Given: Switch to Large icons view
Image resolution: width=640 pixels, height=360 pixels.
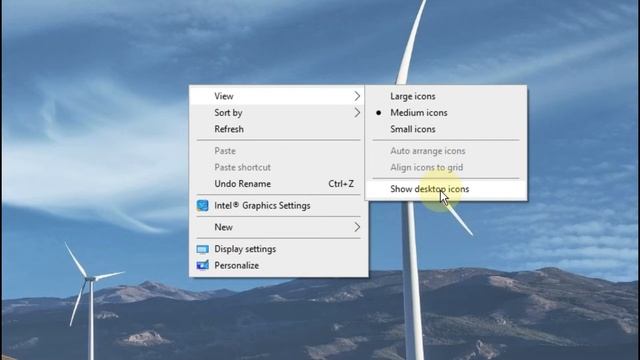Looking at the screenshot, I should [x=446, y=96].
